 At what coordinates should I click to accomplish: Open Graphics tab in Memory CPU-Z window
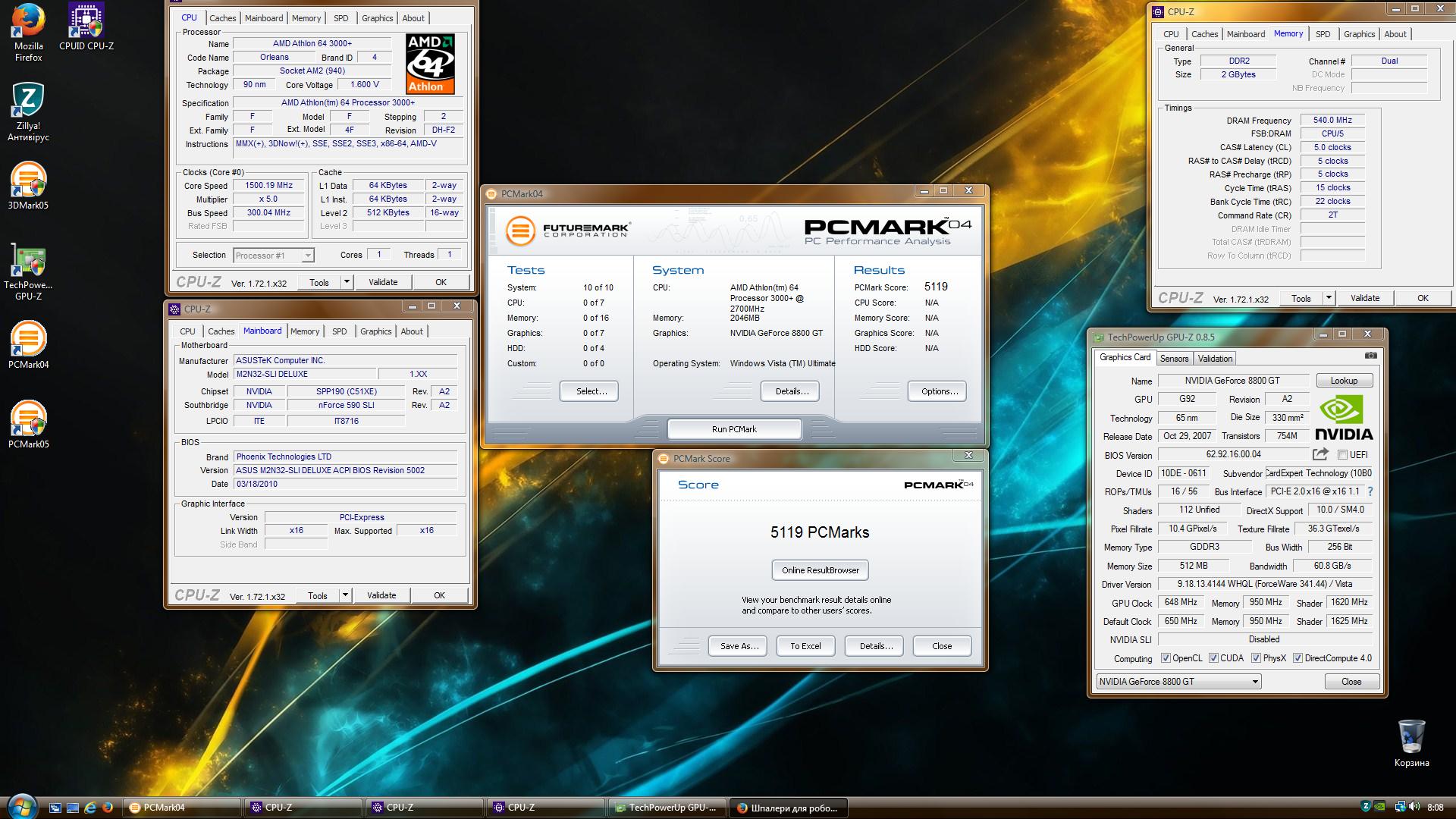tap(1359, 34)
